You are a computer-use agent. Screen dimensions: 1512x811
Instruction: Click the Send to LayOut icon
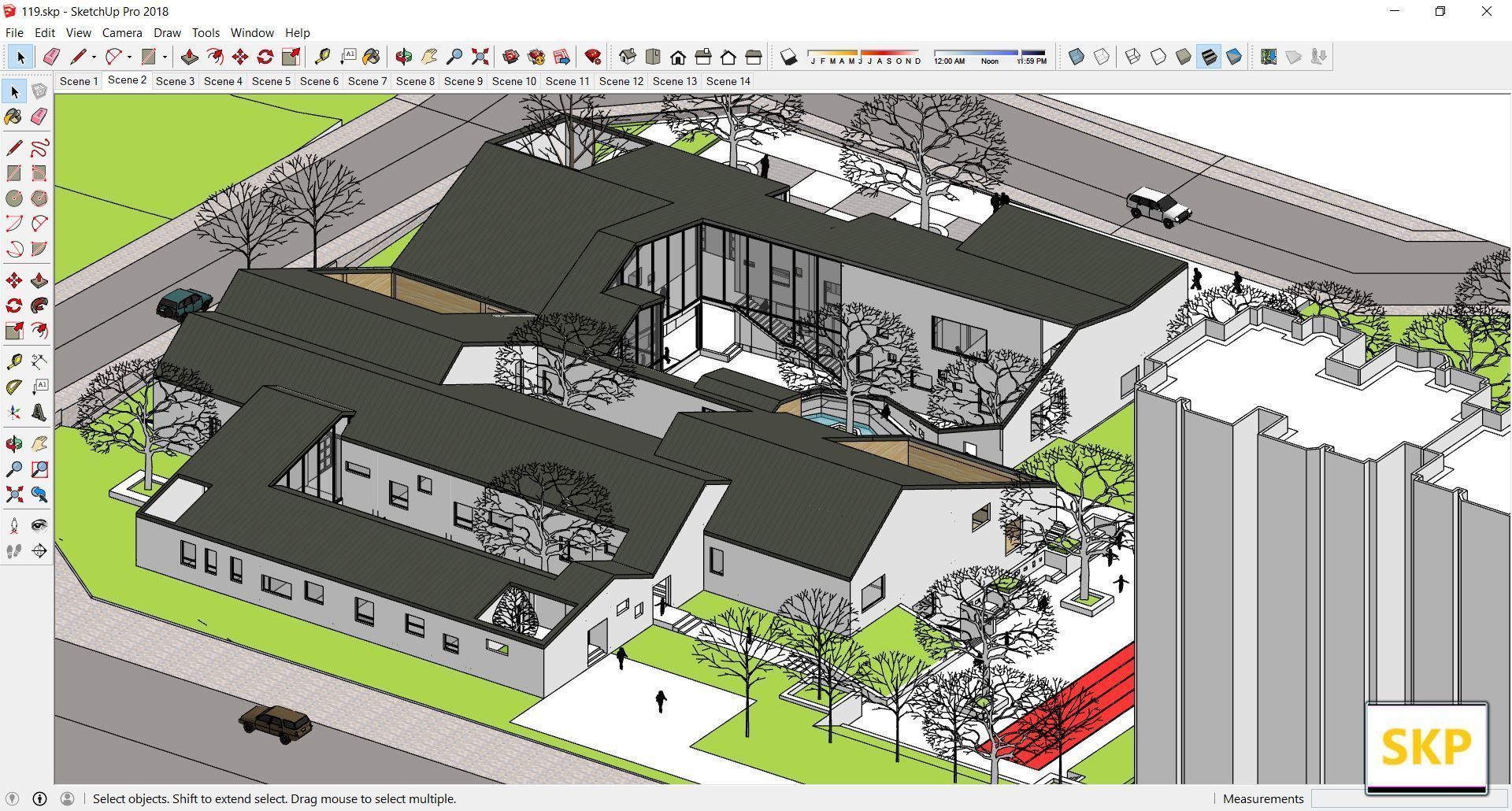point(561,57)
